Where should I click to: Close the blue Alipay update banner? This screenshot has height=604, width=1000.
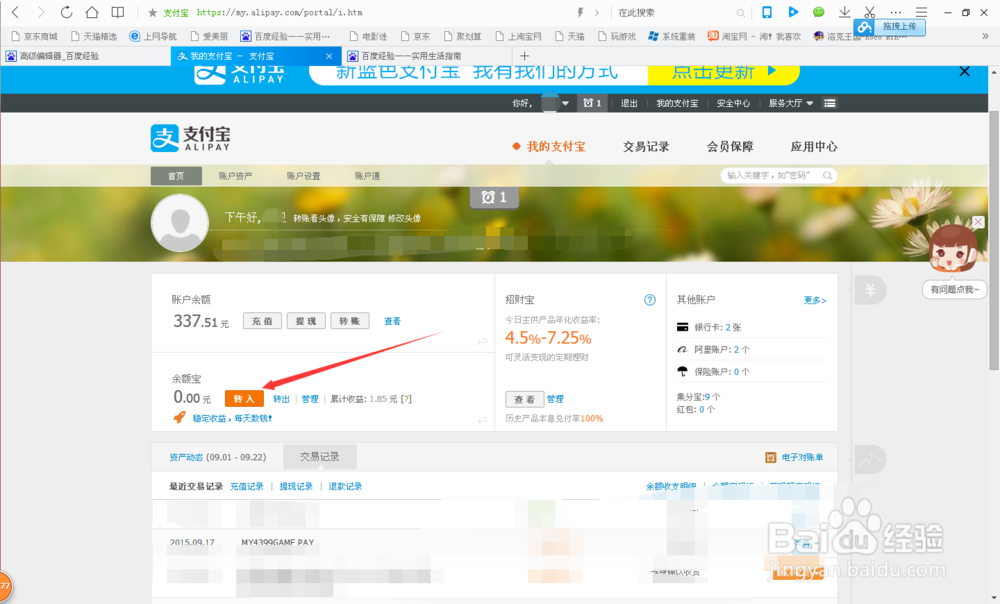coord(964,71)
